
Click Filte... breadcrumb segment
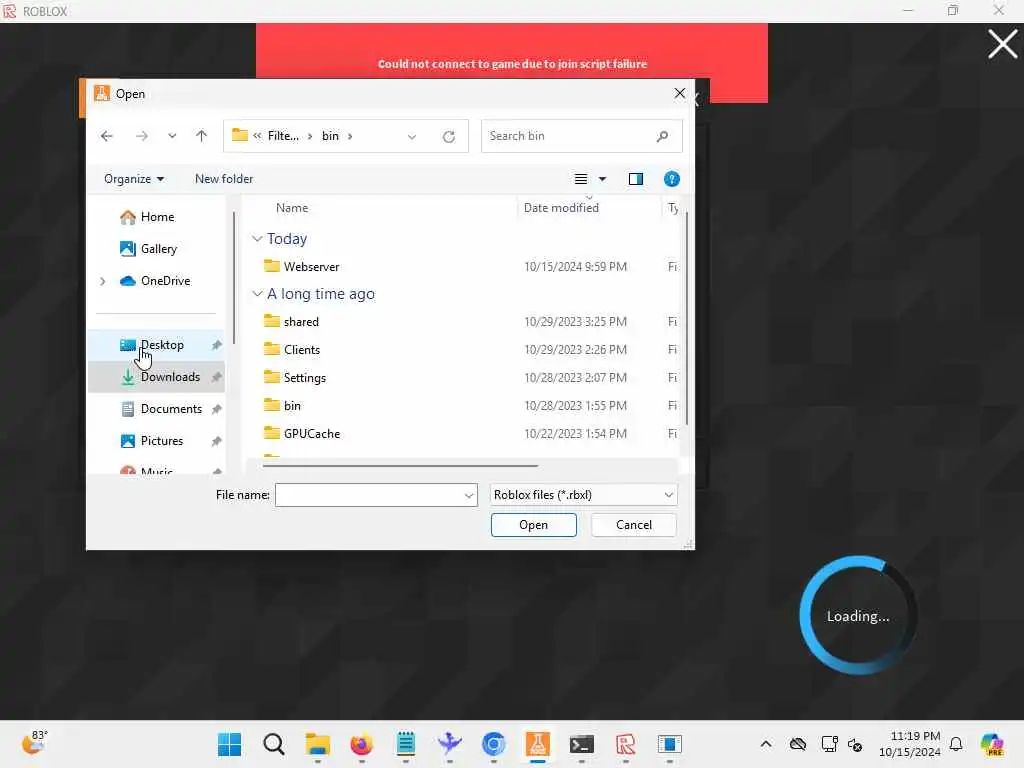pyautogui.click(x=283, y=136)
